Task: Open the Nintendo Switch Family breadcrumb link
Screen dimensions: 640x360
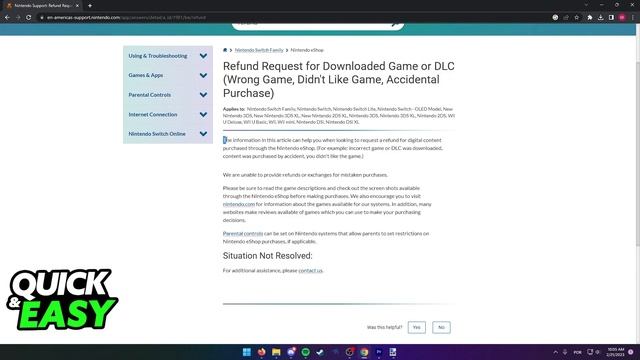Action: pyautogui.click(x=259, y=50)
